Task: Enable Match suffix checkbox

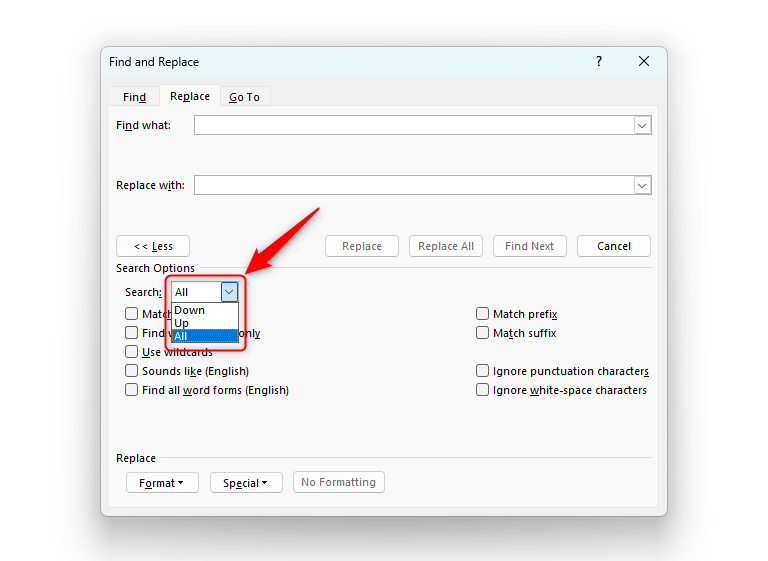Action: [482, 333]
